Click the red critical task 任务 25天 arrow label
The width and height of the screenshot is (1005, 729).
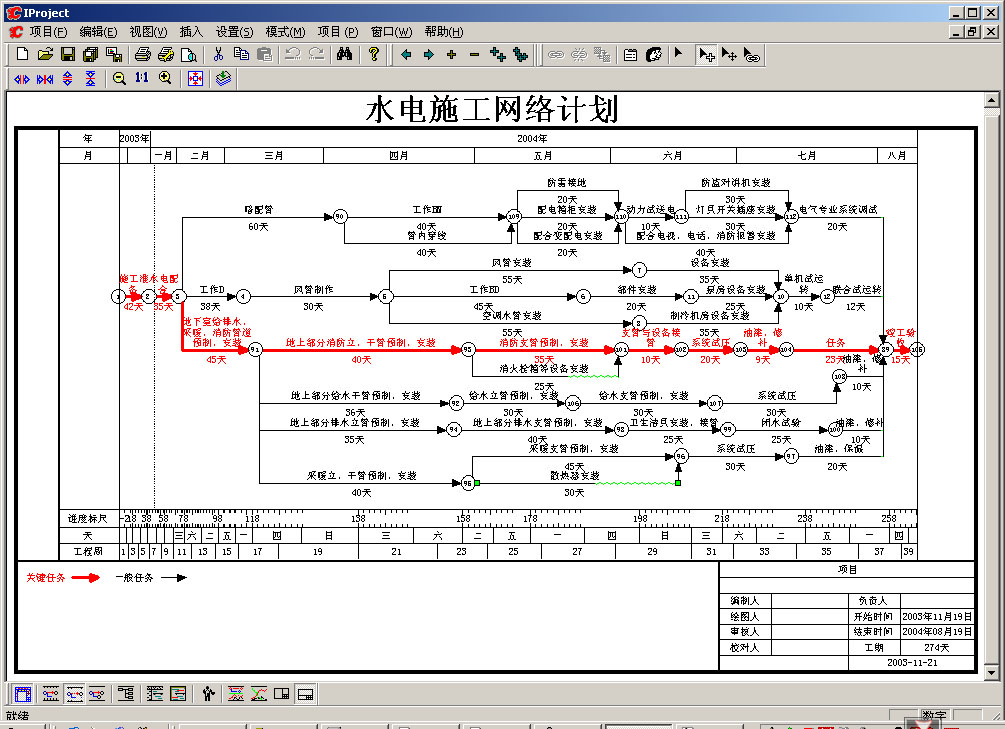[835, 342]
